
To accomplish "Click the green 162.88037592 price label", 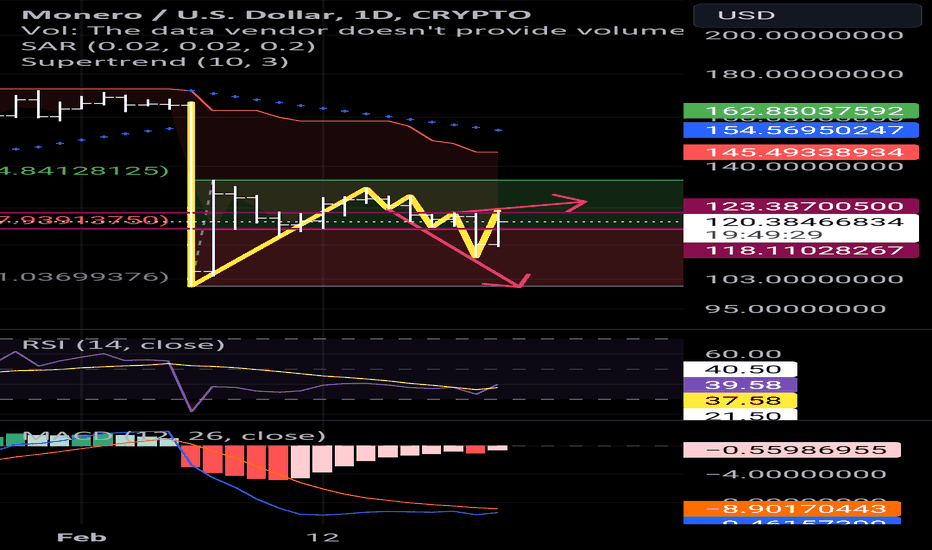I will click(801, 111).
